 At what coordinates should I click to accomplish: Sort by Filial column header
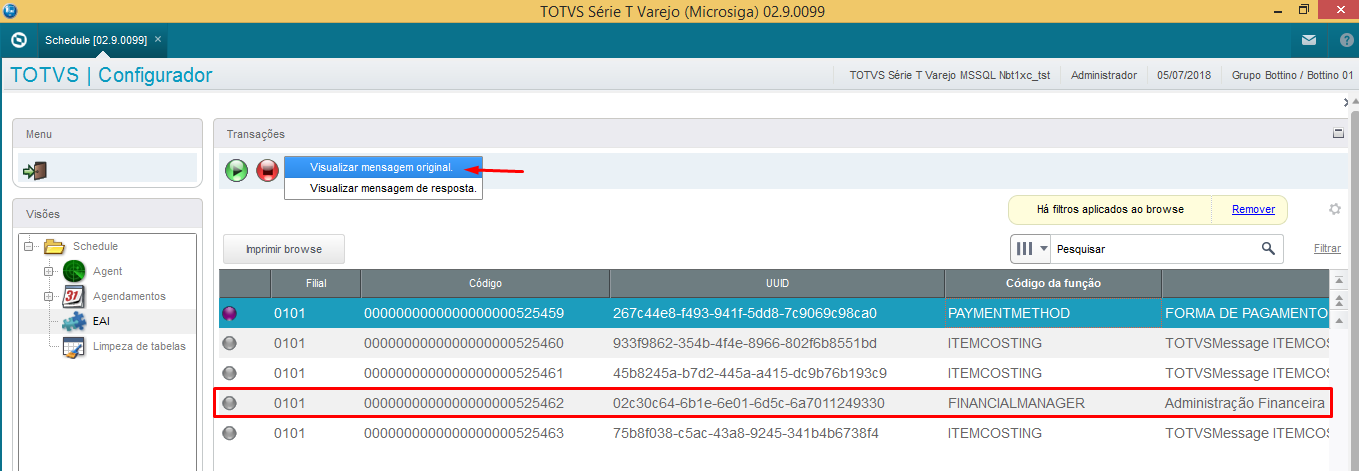[316, 283]
